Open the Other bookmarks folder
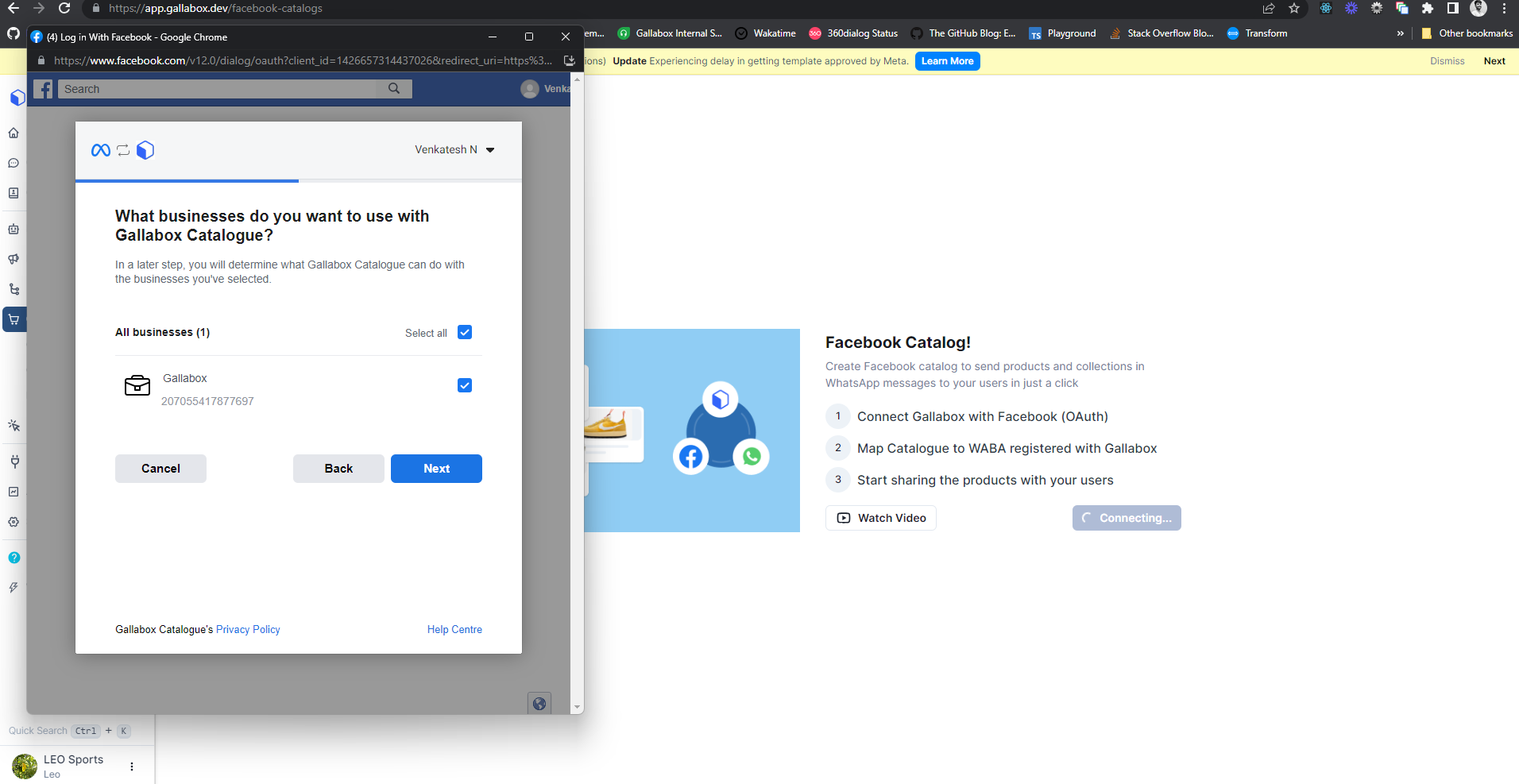The width and height of the screenshot is (1519, 784). [x=1467, y=33]
